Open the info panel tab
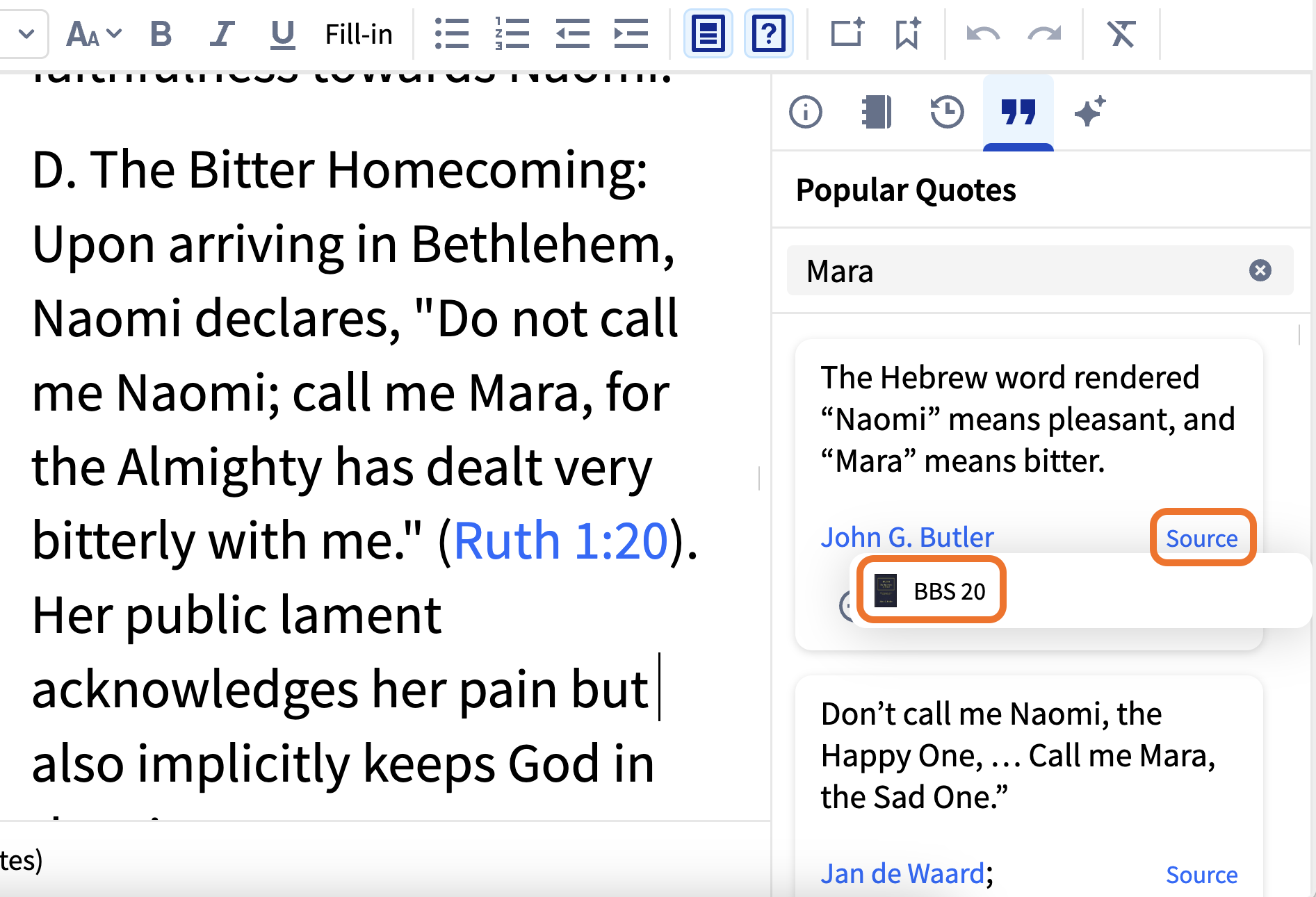Screen dimensions: 1316x897 point(806,112)
